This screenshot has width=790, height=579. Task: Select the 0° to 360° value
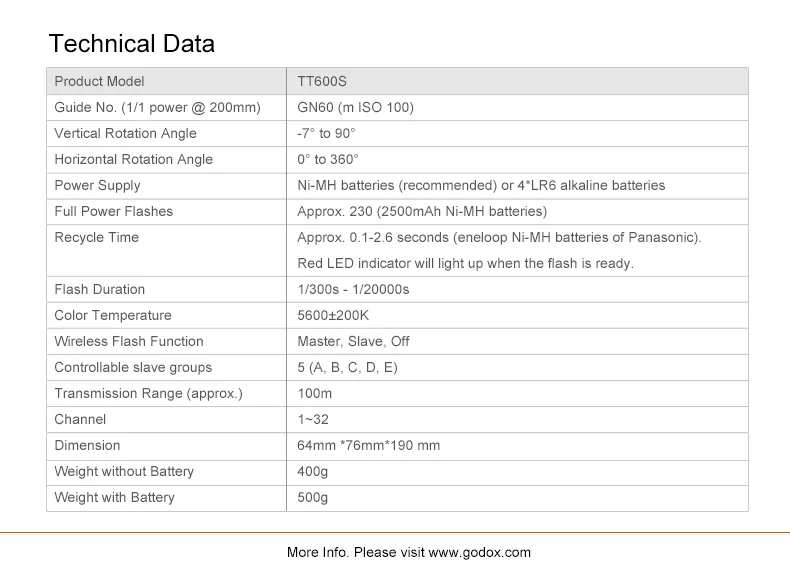click(327, 159)
